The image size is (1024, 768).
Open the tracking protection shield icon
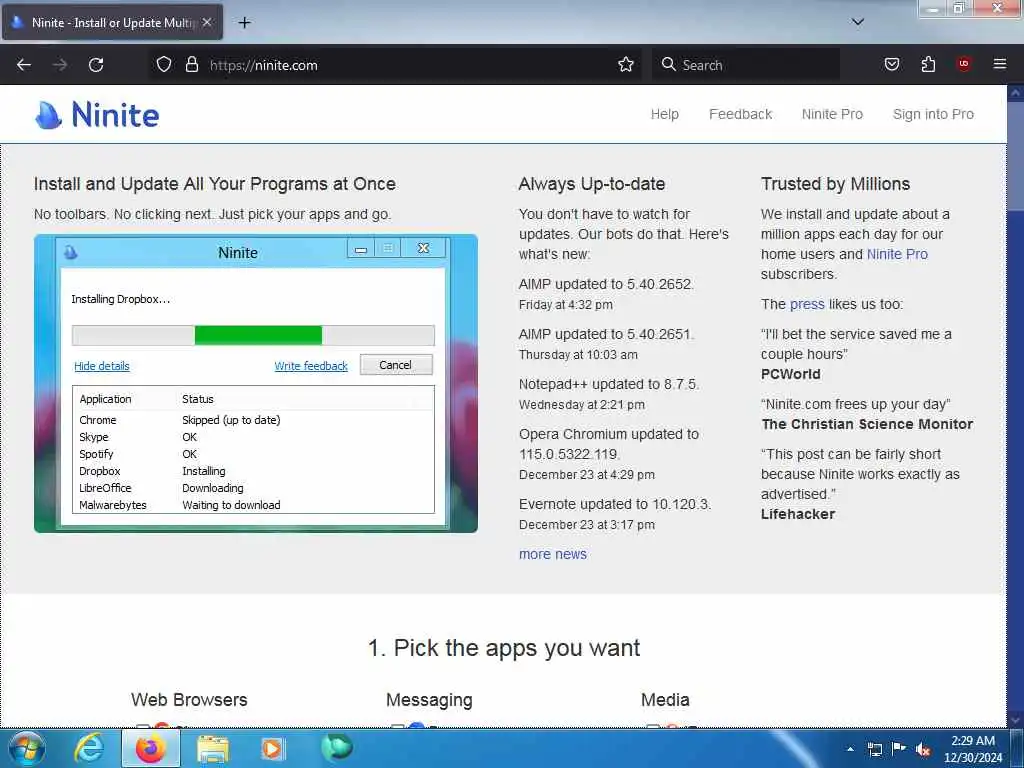pyautogui.click(x=164, y=64)
